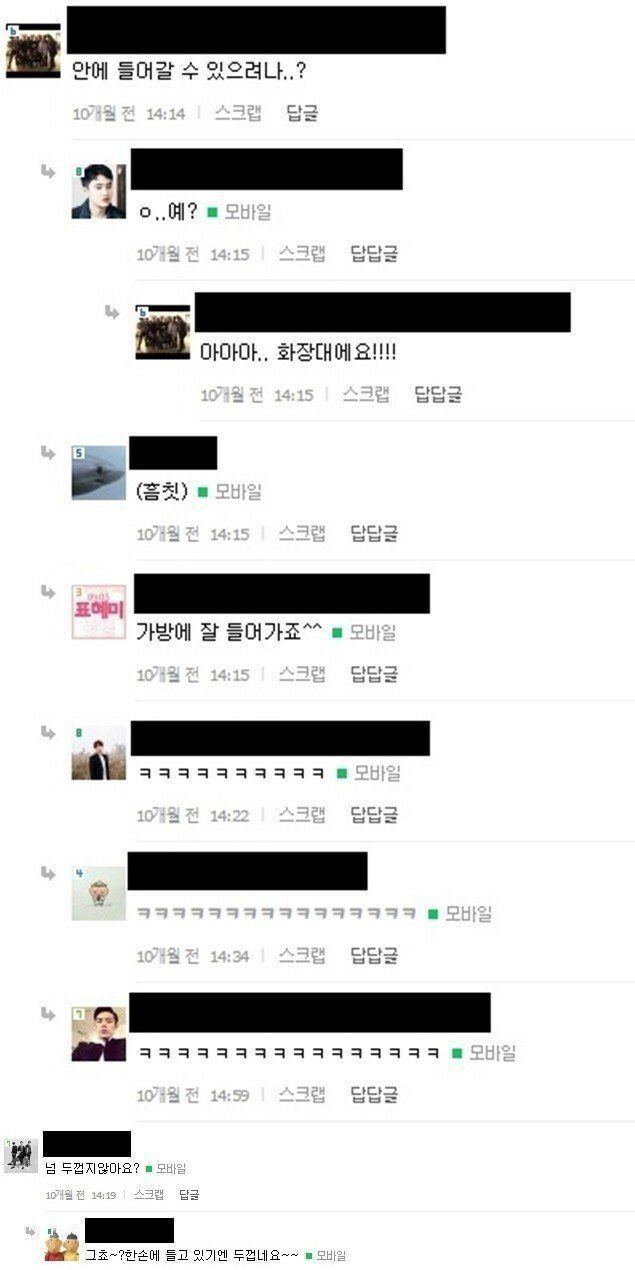Click '스크랩' on '가방에 잘 들어가죠^^' reply
This screenshot has height=1270, width=635.
[x=302, y=674]
